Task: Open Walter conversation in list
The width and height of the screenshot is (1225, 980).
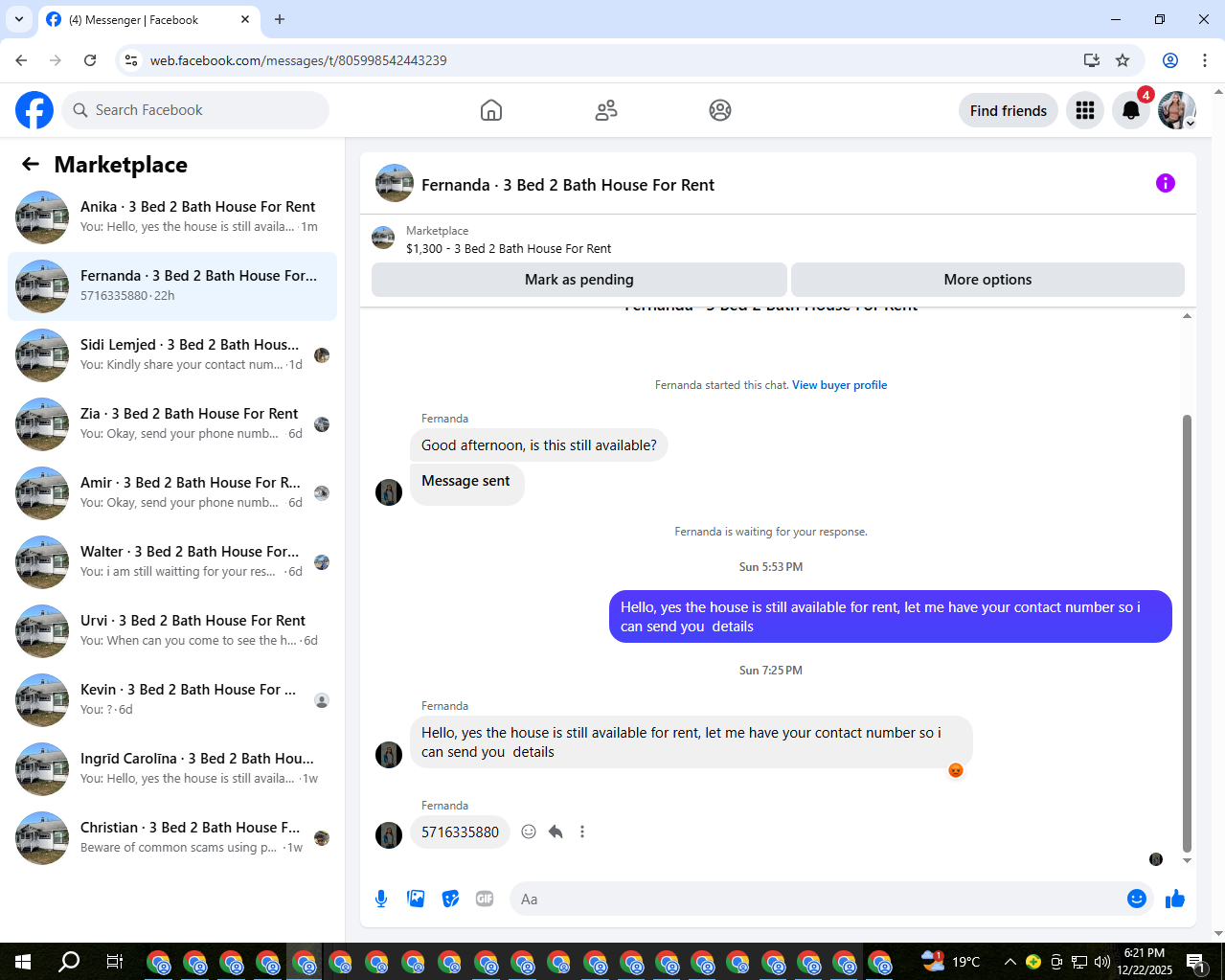Action: 172,562
